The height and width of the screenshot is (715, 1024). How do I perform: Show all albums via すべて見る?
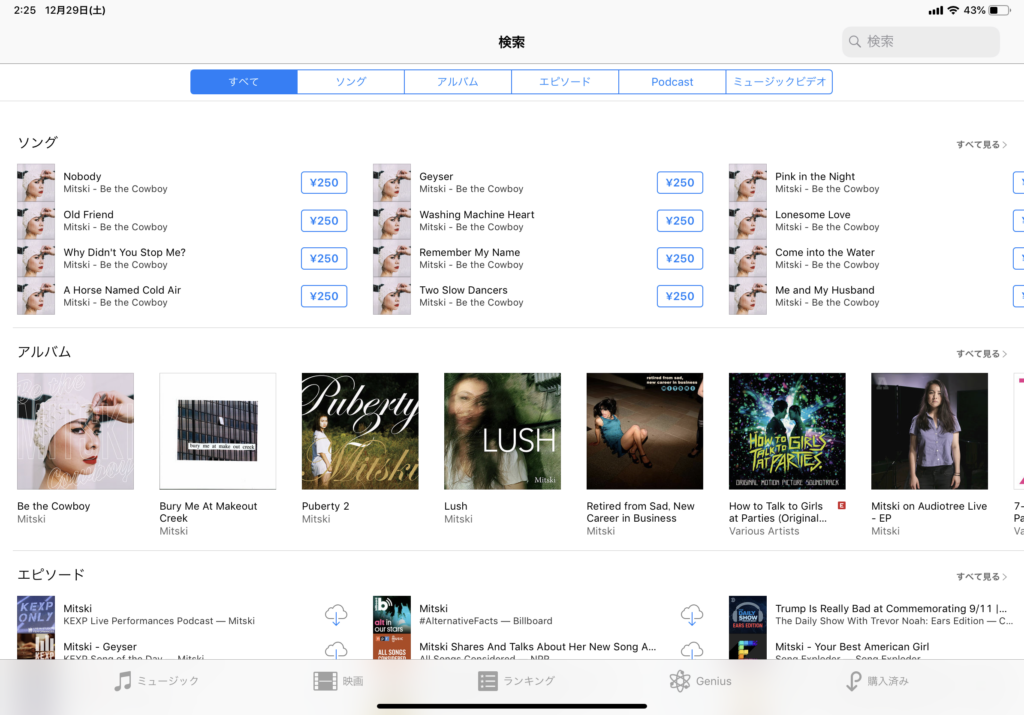click(982, 354)
